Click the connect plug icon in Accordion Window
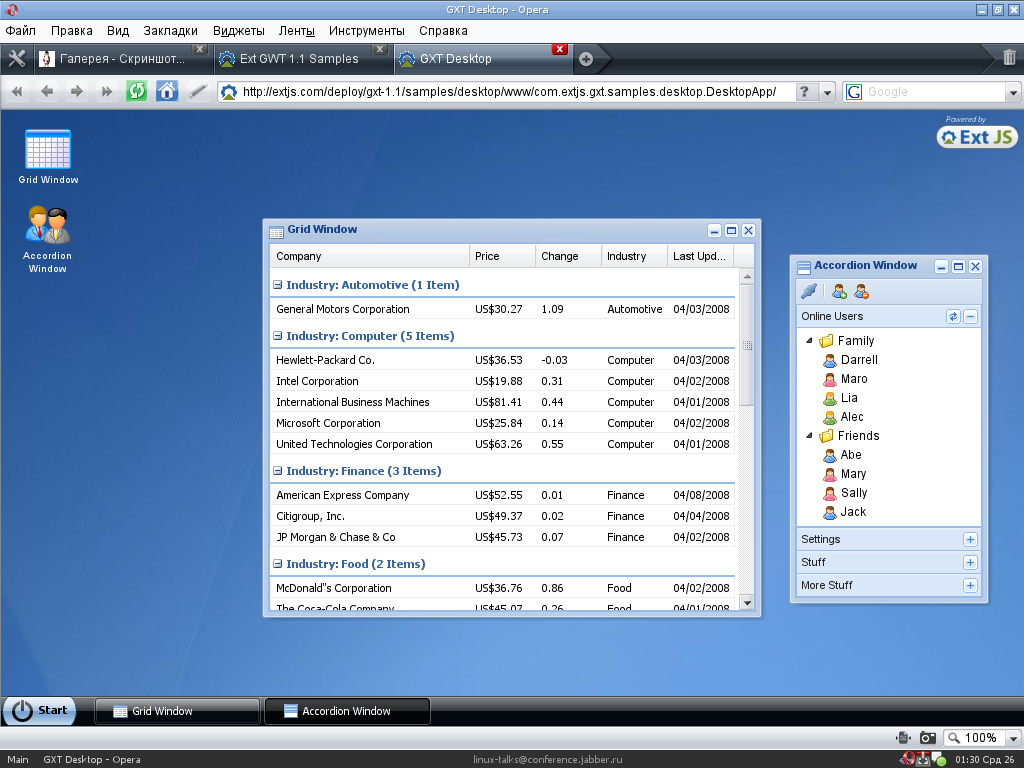Screen dimensions: 1024x768 click(808, 291)
